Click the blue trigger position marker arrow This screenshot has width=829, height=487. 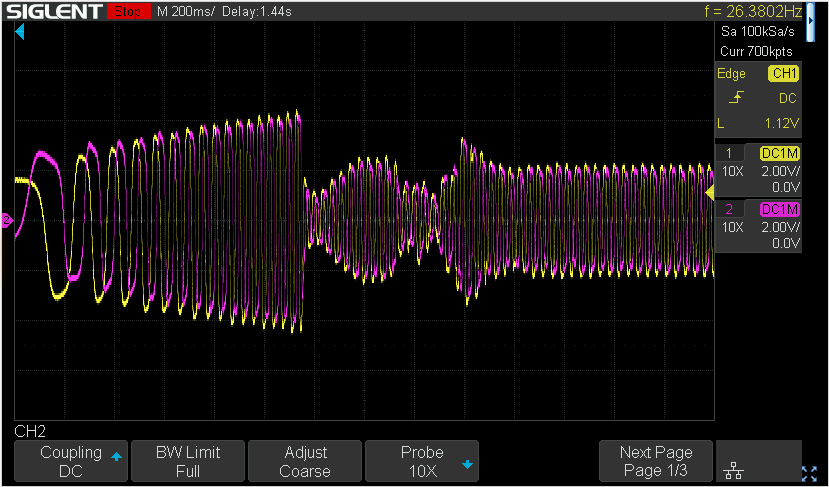click(20, 33)
